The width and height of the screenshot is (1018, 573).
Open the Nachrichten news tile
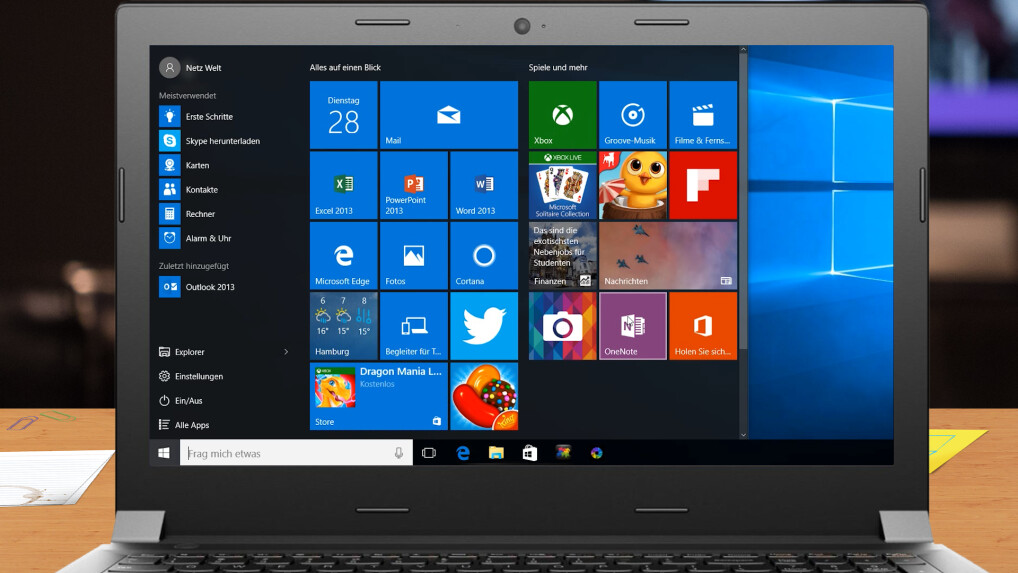[667, 256]
